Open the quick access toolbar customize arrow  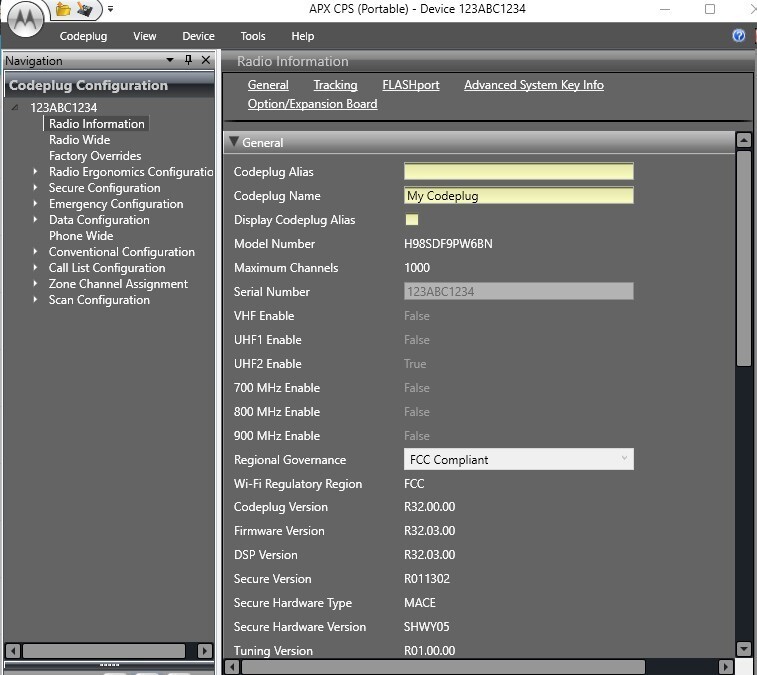pyautogui.click(x=111, y=9)
